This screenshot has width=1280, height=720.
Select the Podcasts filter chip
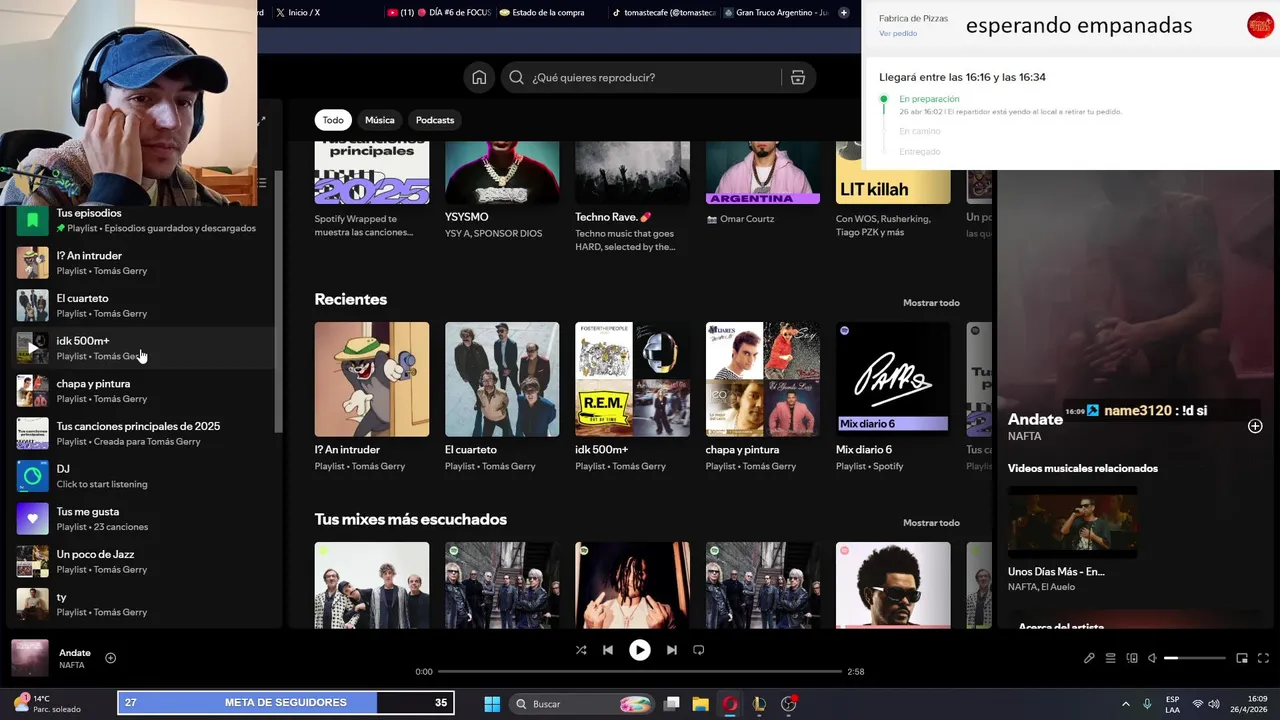[435, 120]
